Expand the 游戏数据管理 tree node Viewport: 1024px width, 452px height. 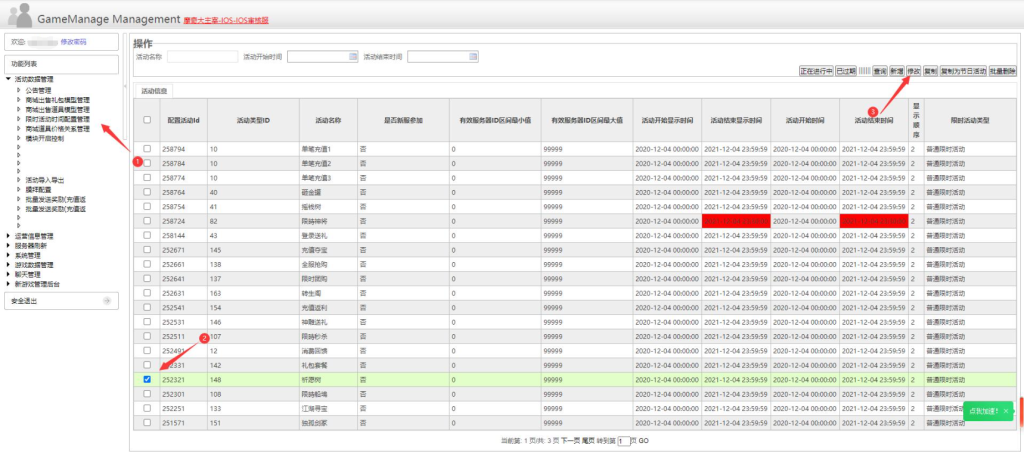pos(8,265)
